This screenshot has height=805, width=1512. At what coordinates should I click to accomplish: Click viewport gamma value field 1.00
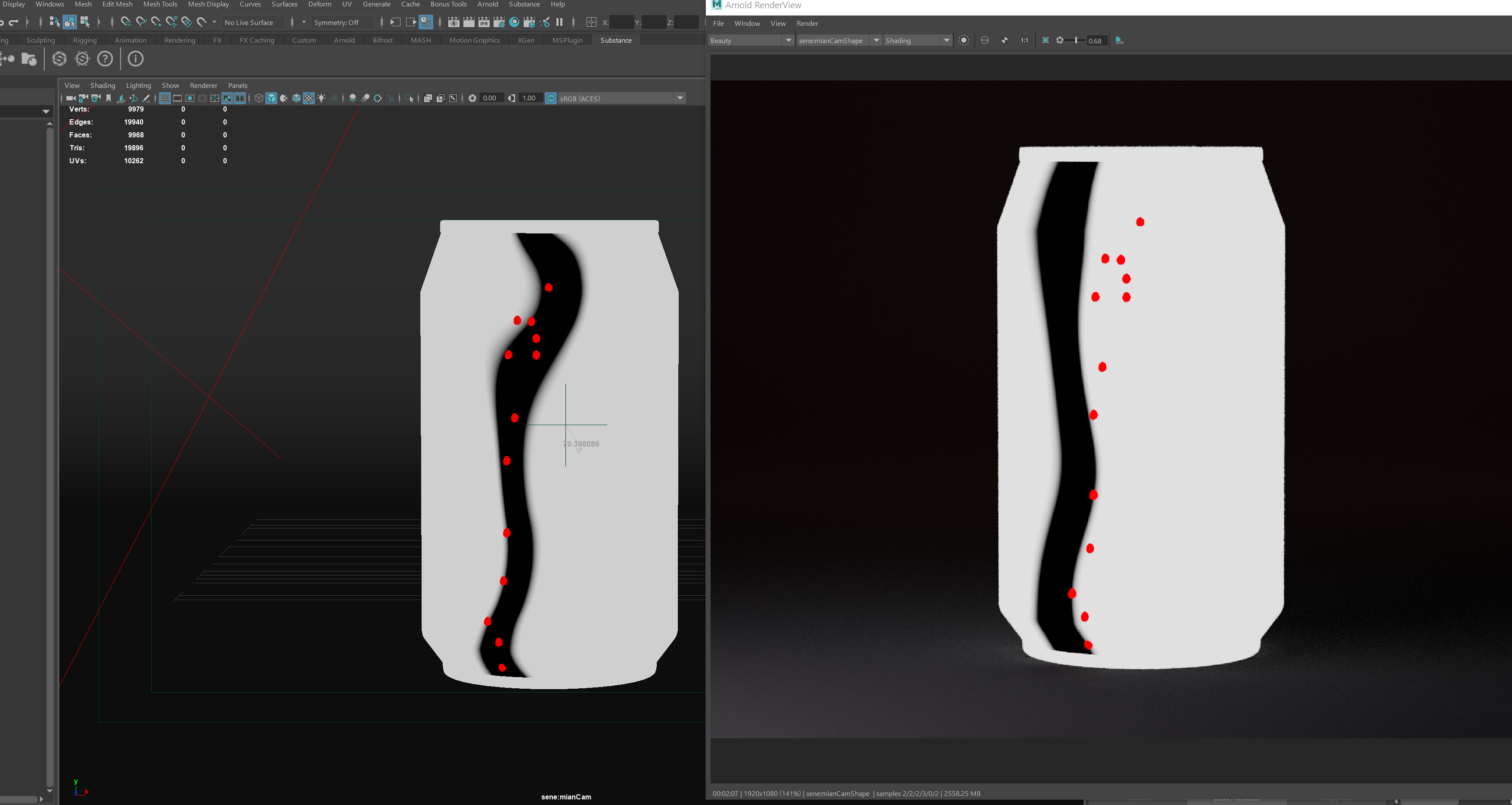pyautogui.click(x=531, y=98)
